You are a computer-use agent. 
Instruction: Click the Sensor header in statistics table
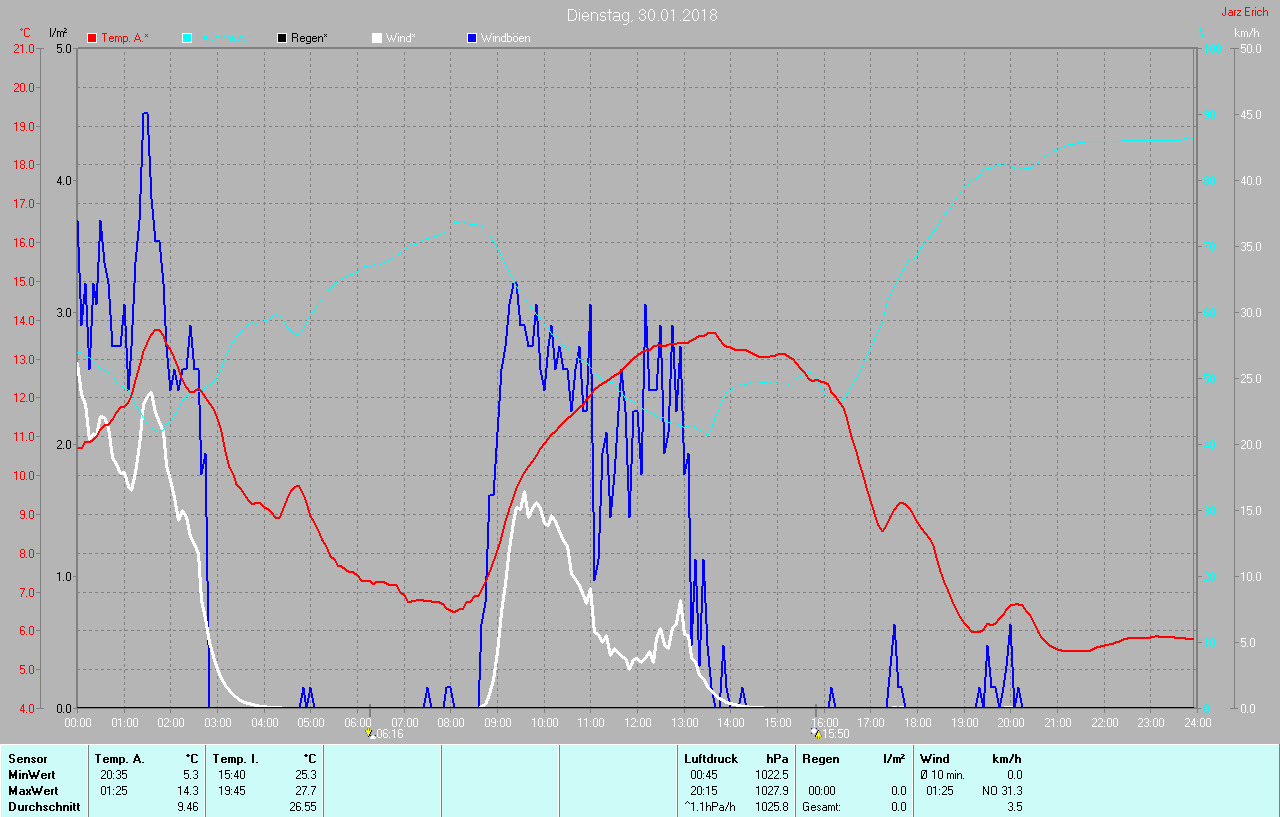pyautogui.click(x=27, y=759)
